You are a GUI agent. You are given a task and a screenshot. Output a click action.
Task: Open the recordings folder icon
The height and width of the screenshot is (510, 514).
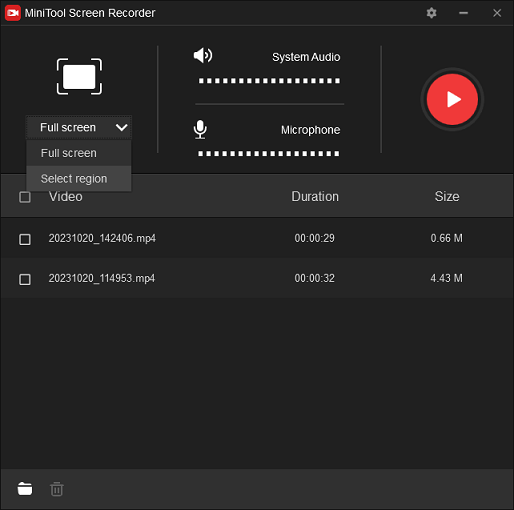(x=25, y=489)
